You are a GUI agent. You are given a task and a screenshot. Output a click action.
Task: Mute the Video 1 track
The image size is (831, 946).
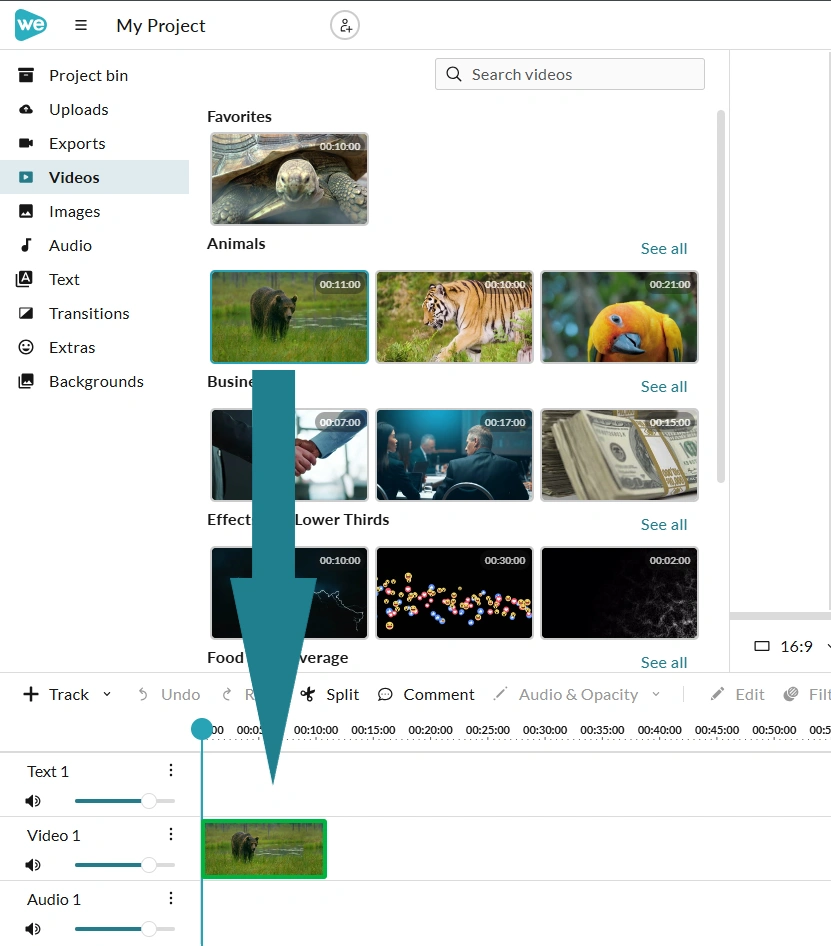point(33,865)
